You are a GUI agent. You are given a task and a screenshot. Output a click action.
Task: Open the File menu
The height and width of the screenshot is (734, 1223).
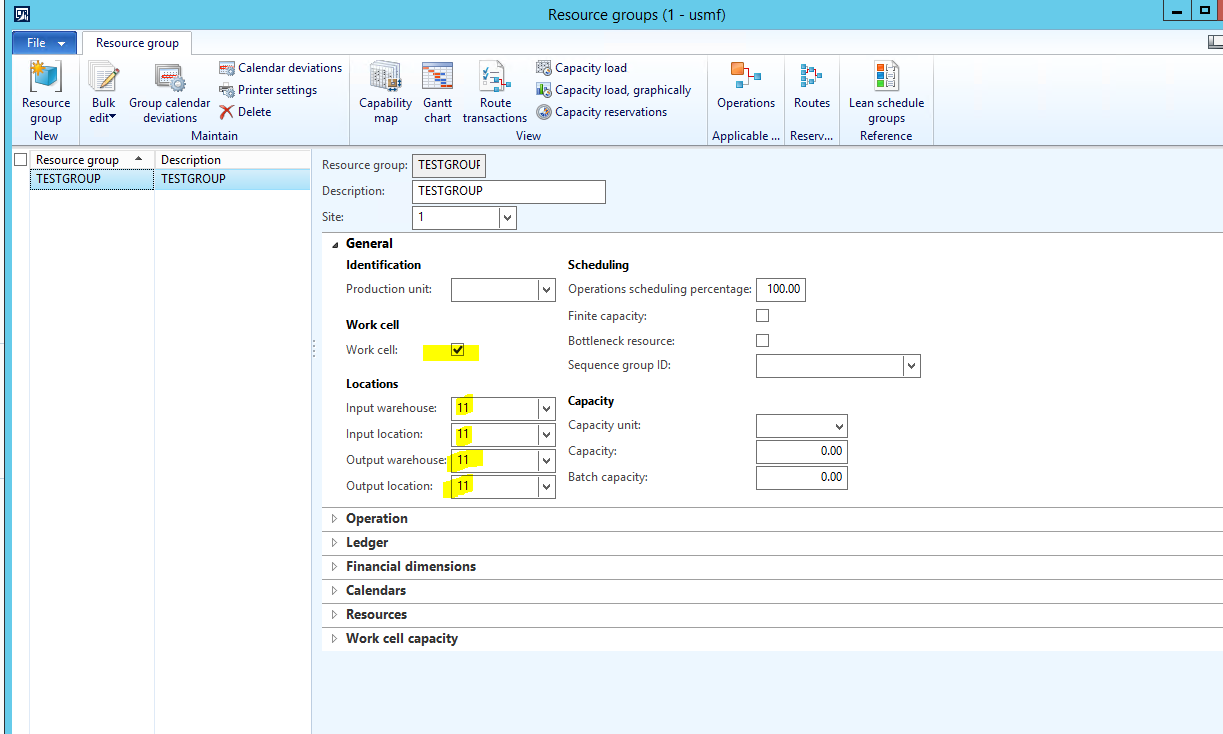[44, 43]
